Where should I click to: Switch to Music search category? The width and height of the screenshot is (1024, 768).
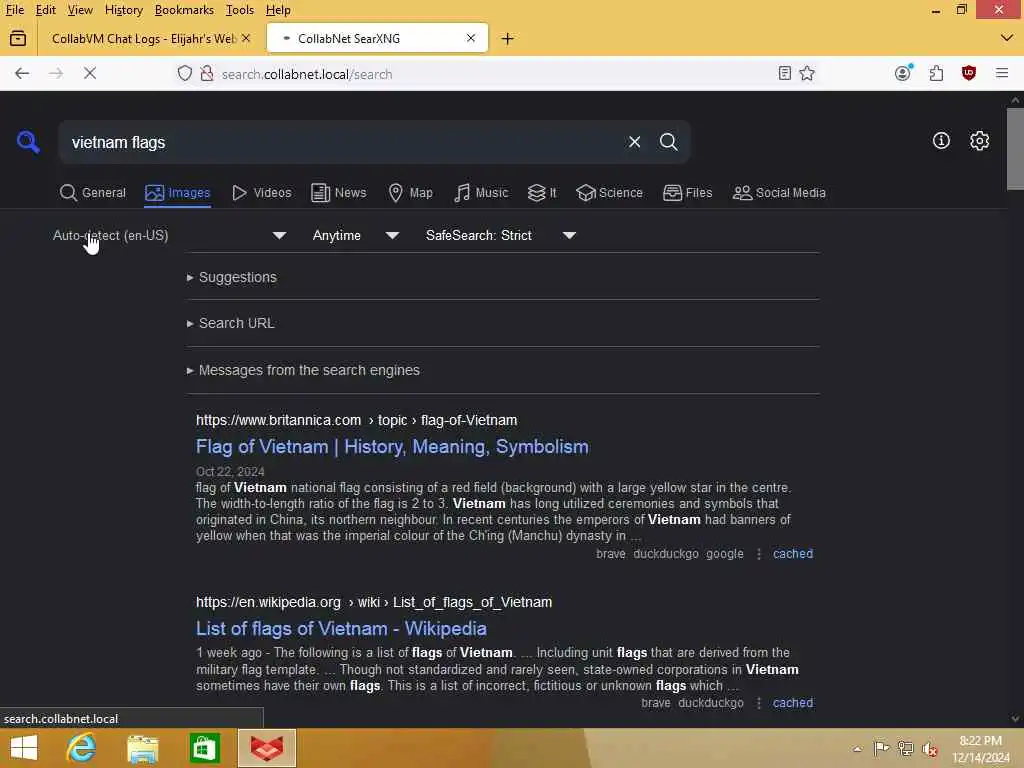click(481, 193)
